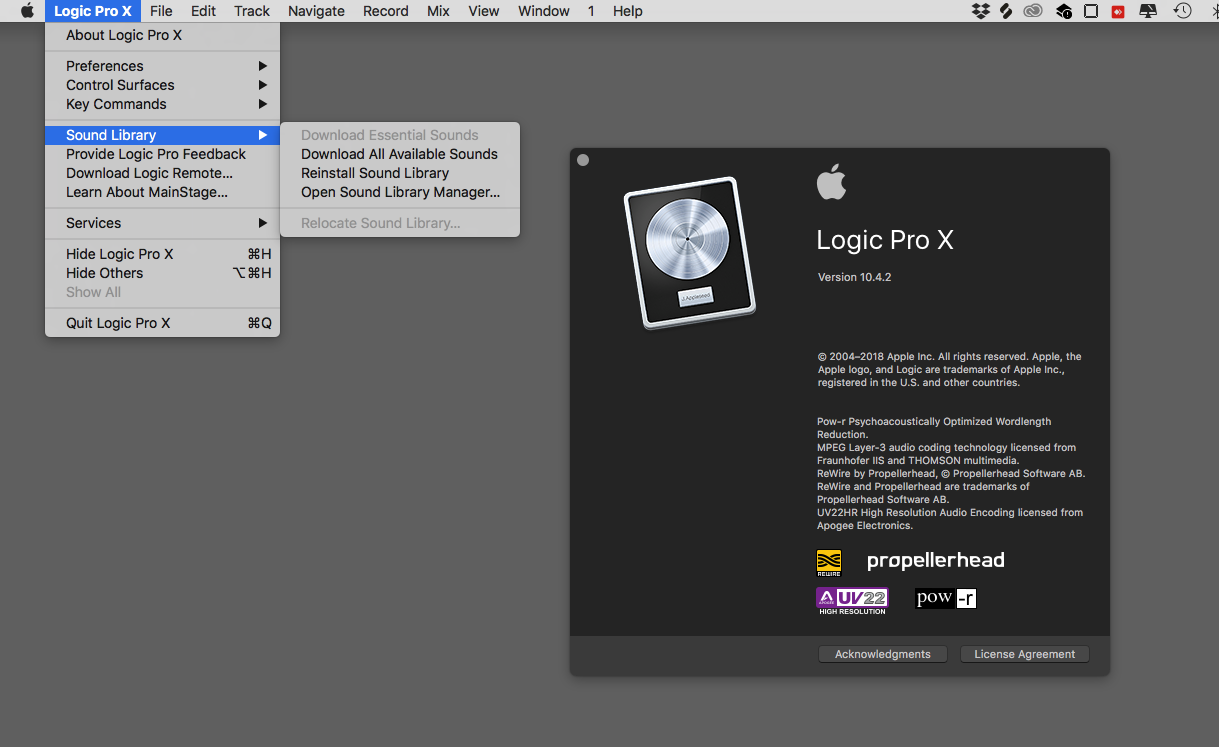Image resolution: width=1219 pixels, height=747 pixels.
Task: Expand the Sound Library submenu arrow
Action: click(x=263, y=135)
